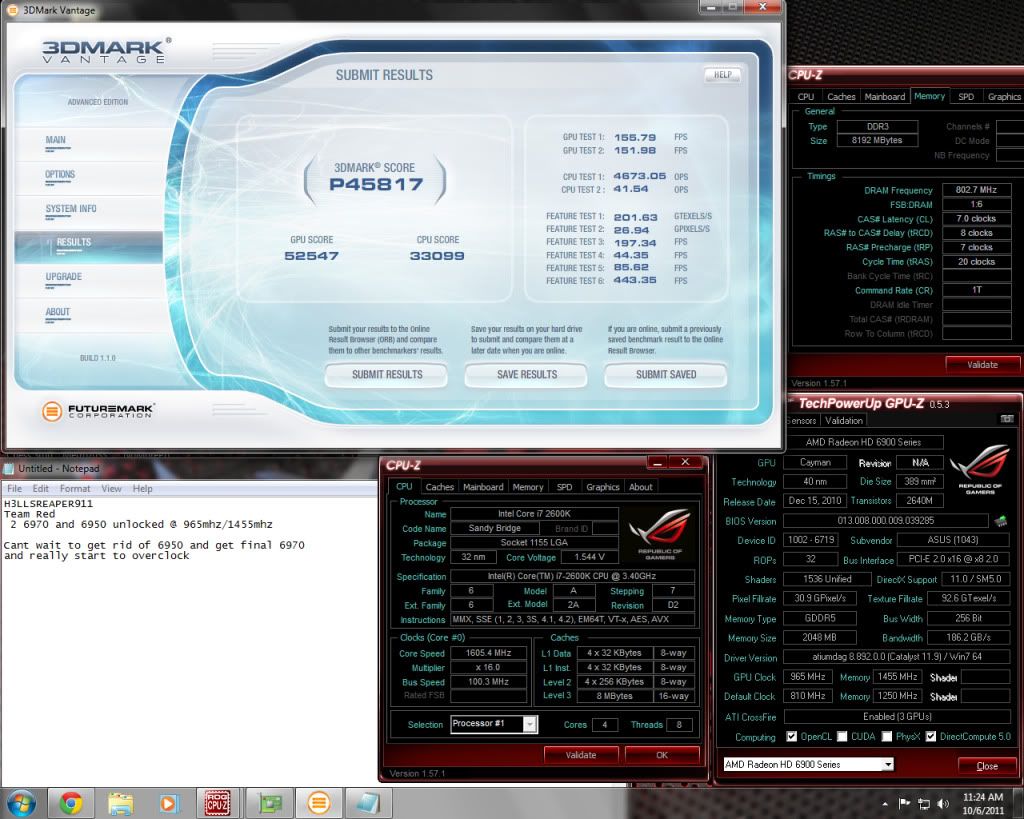Switch to Memory tab in front CPU-Z
Viewport: 1024px width, 819px height.
pos(528,487)
